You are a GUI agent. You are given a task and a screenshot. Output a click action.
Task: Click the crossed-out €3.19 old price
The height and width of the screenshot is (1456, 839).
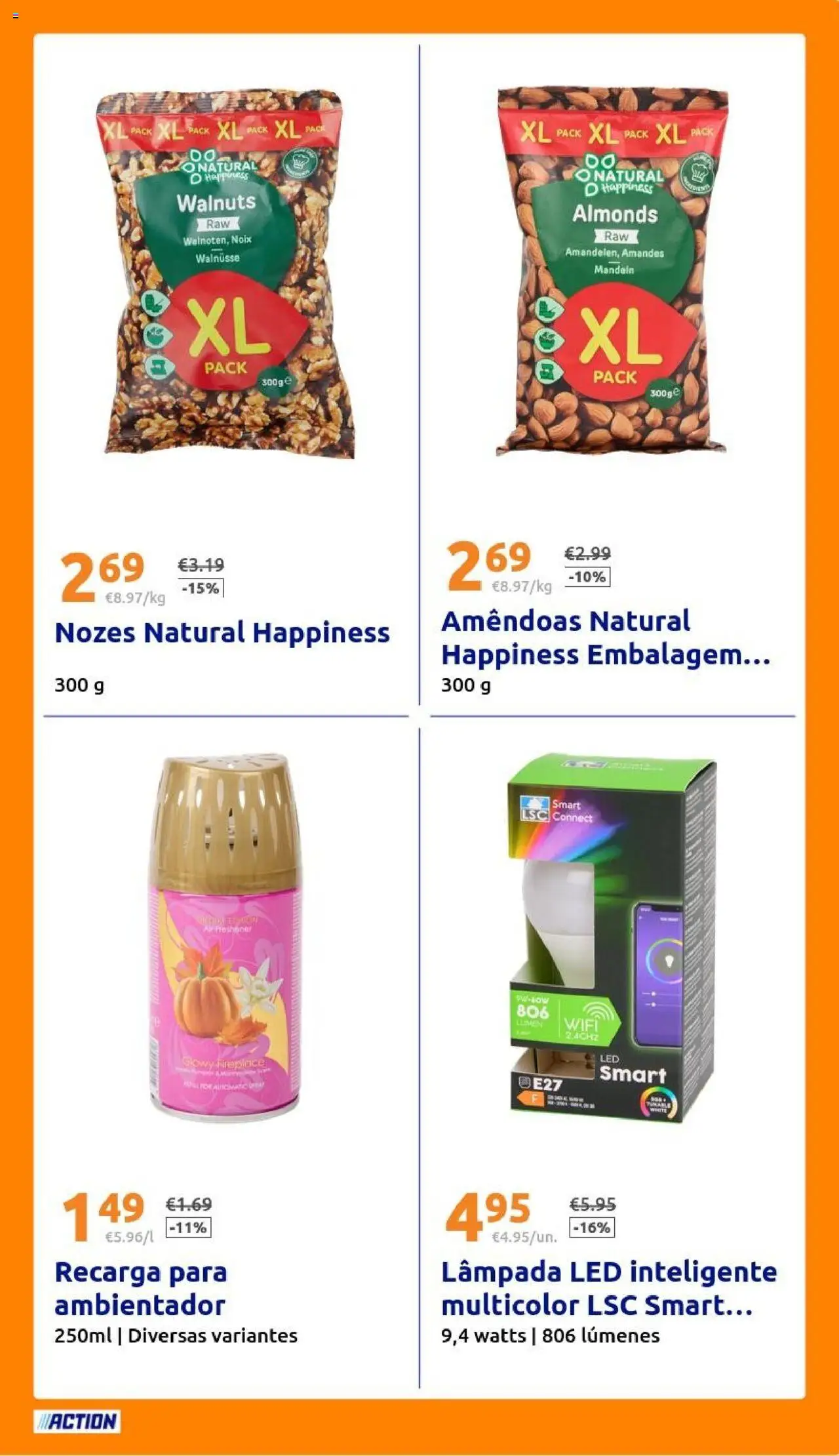[201, 565]
